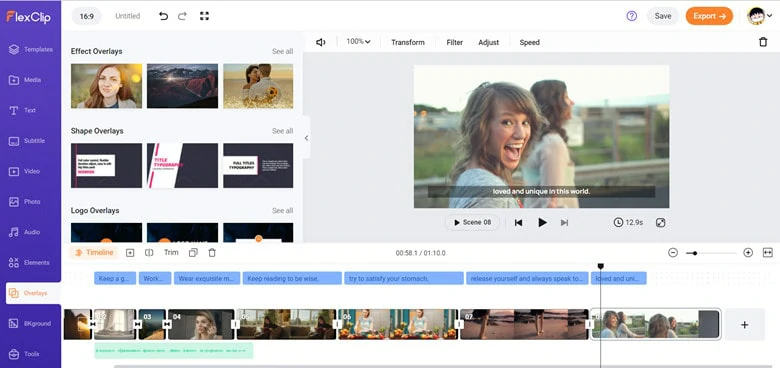Add a new scene from timeline toolbar

tap(130, 253)
